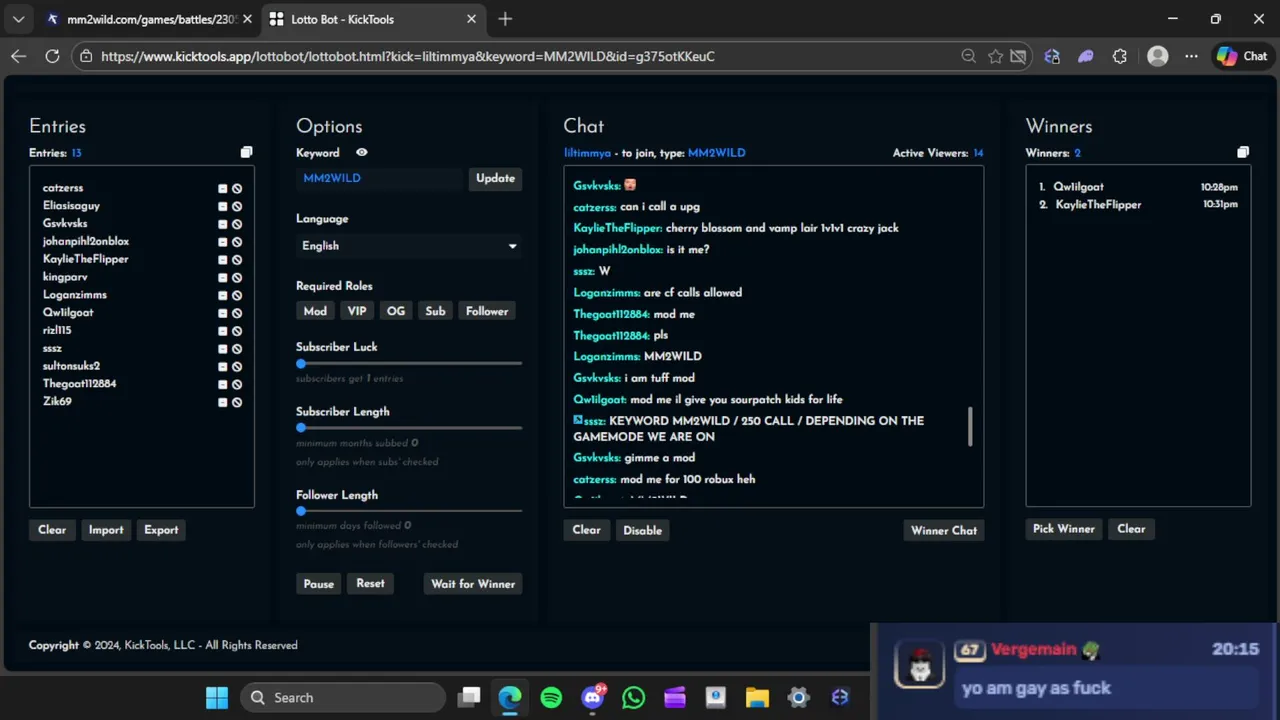Remove catzerss with the minus icon
Image resolution: width=1280 pixels, height=720 pixels.
point(223,188)
